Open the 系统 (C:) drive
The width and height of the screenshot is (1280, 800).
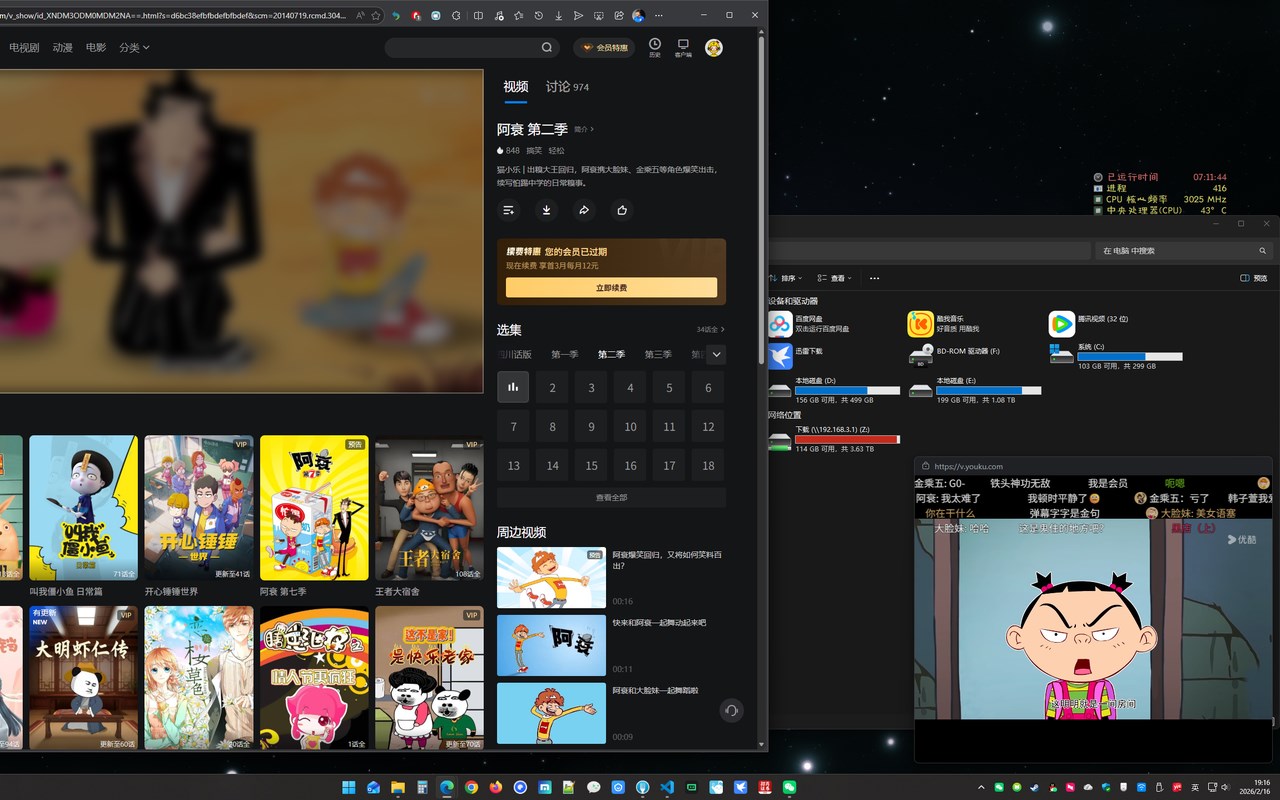click(1116, 356)
